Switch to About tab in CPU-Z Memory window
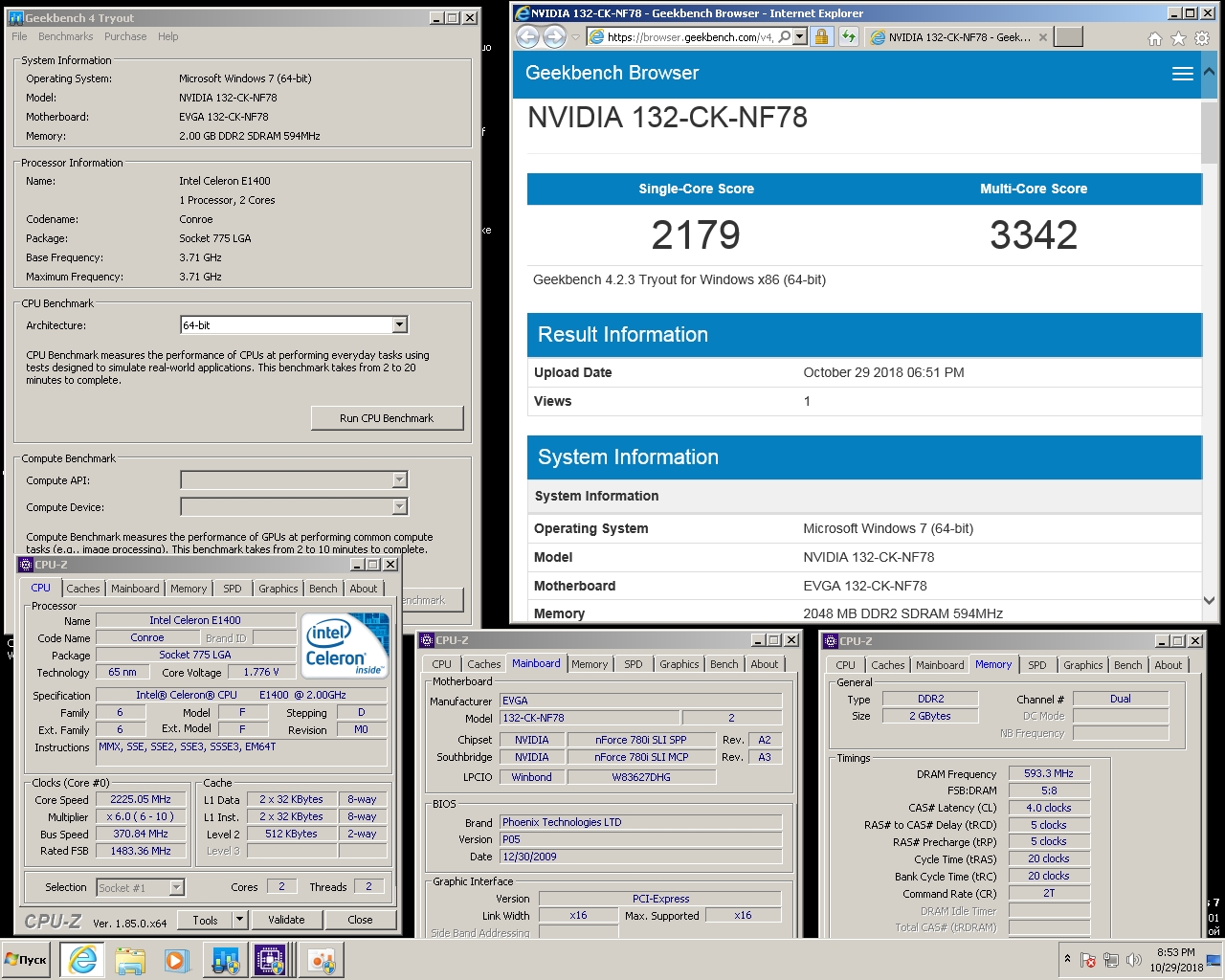Image resolution: width=1225 pixels, height=980 pixels. 1168,665
